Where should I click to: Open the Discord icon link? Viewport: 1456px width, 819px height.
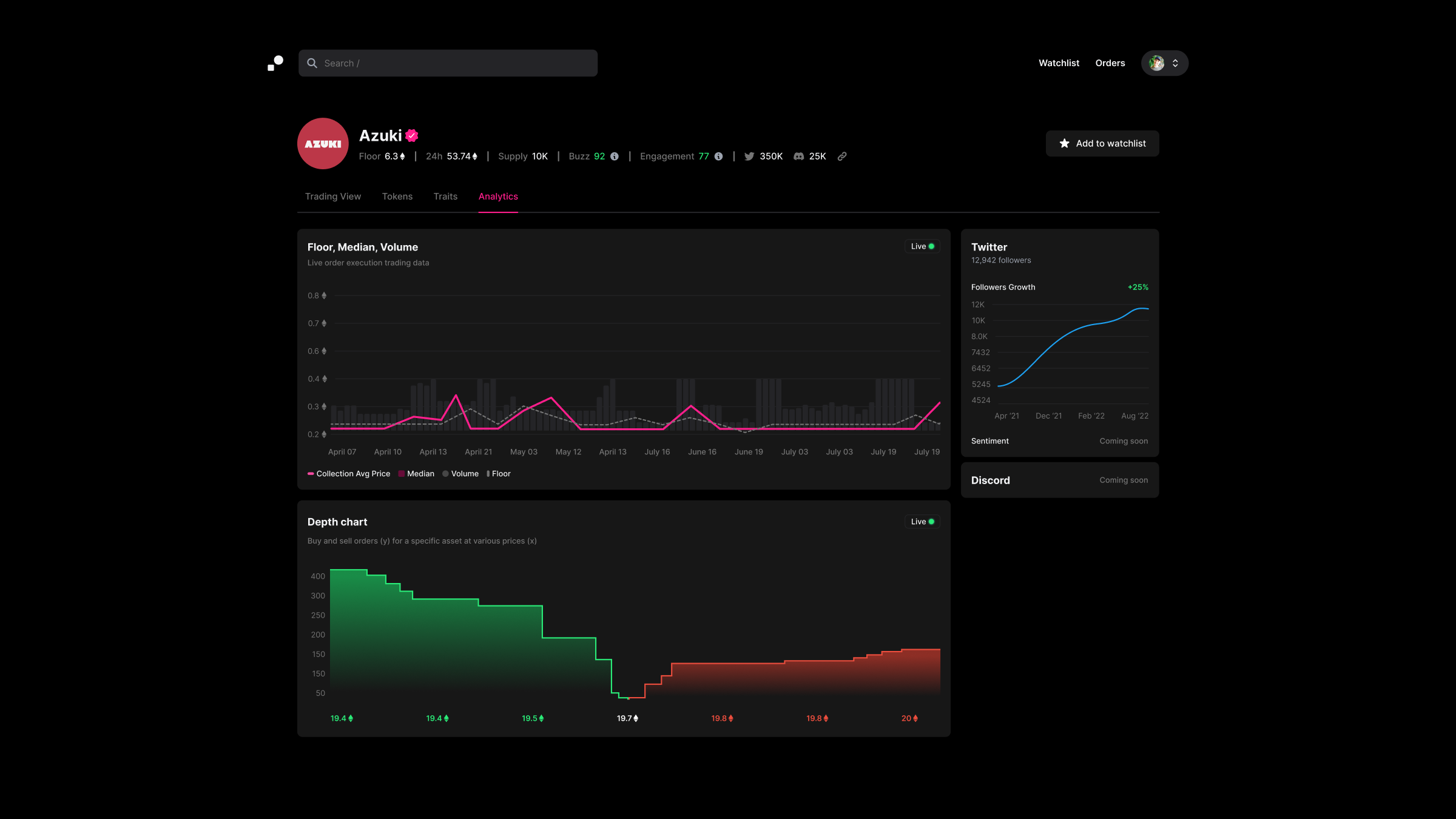(x=799, y=157)
